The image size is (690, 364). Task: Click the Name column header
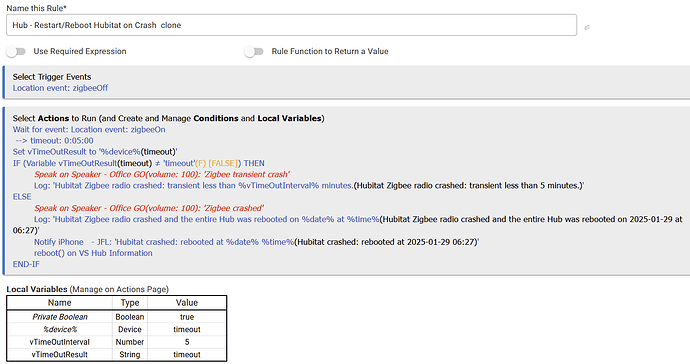coord(59,303)
